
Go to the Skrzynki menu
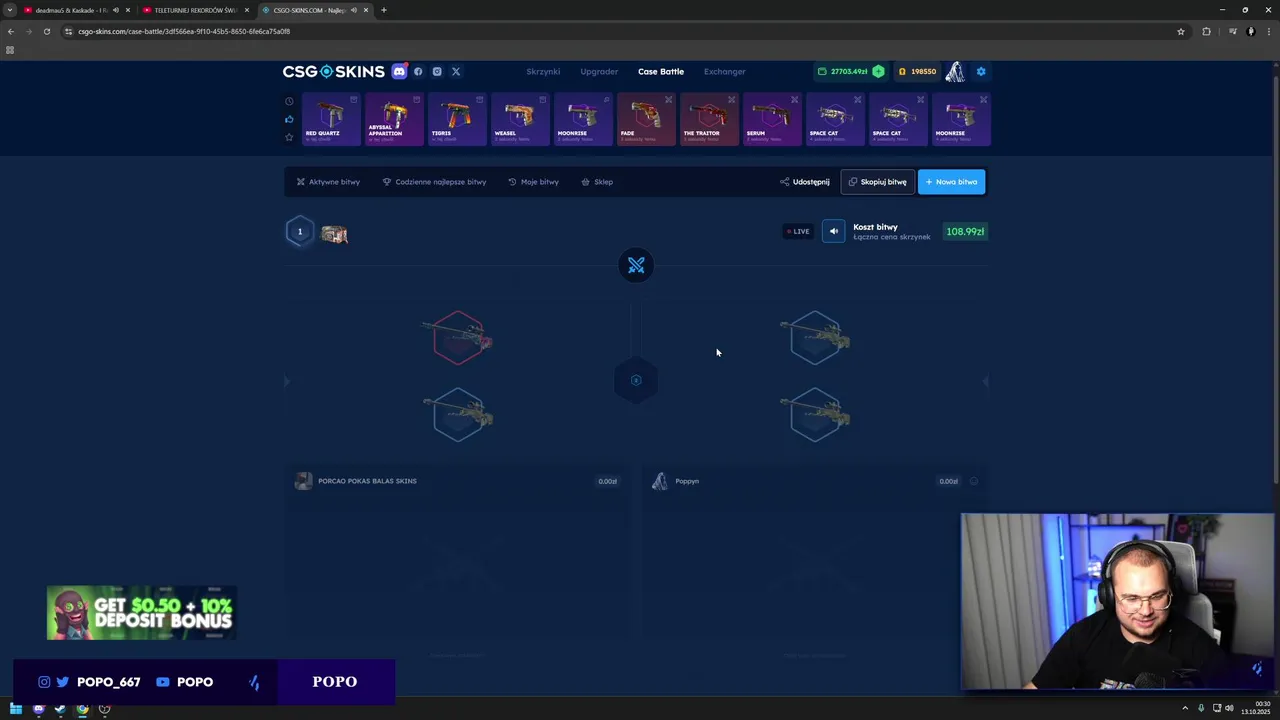[543, 71]
